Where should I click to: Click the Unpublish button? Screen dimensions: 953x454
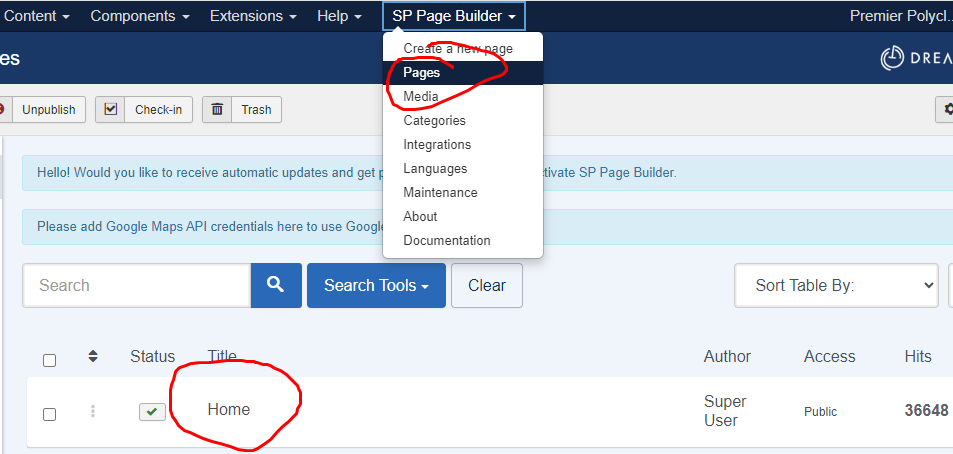(41, 110)
